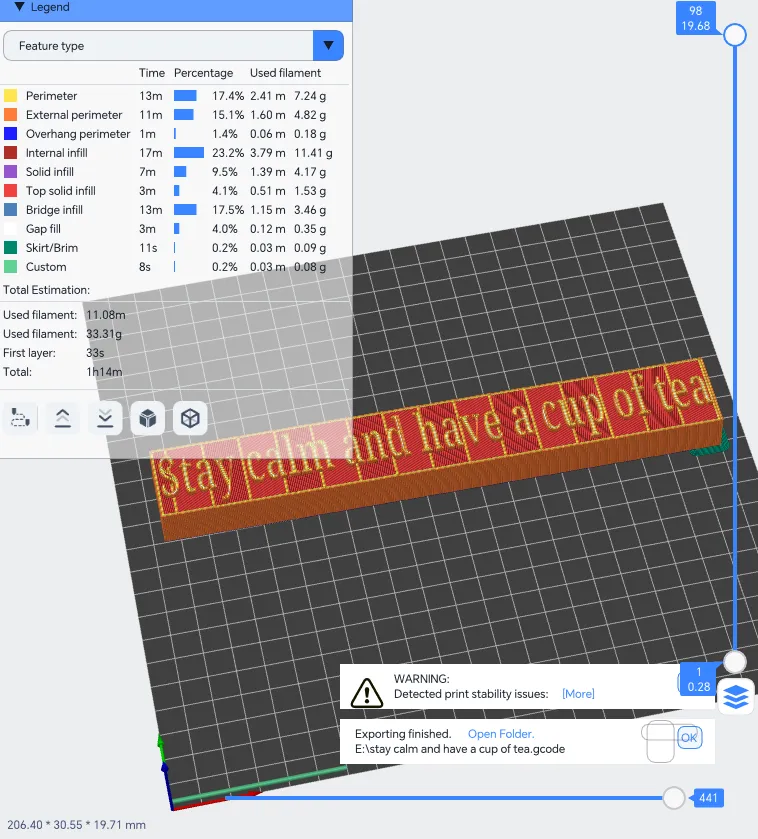
Task: Click the Bridge infill row label
Action: (54, 210)
